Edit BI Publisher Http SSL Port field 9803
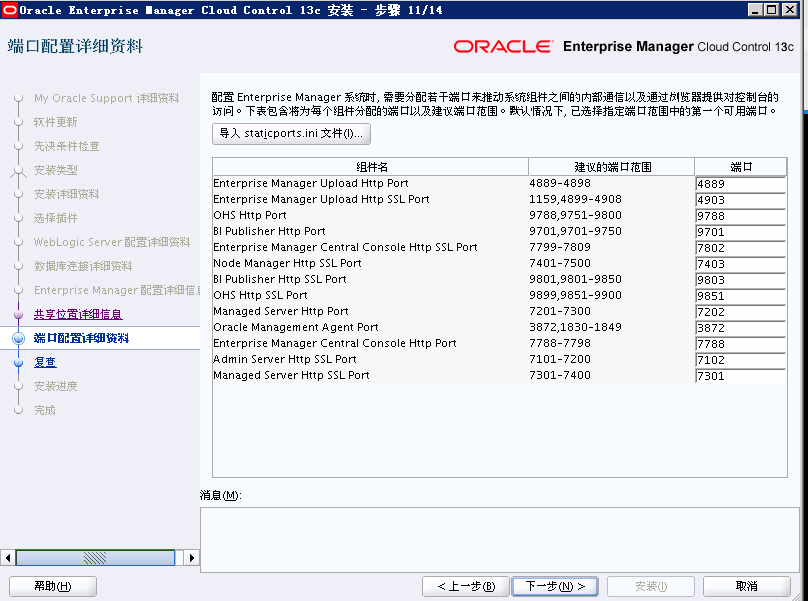The image size is (808, 601). coord(740,280)
